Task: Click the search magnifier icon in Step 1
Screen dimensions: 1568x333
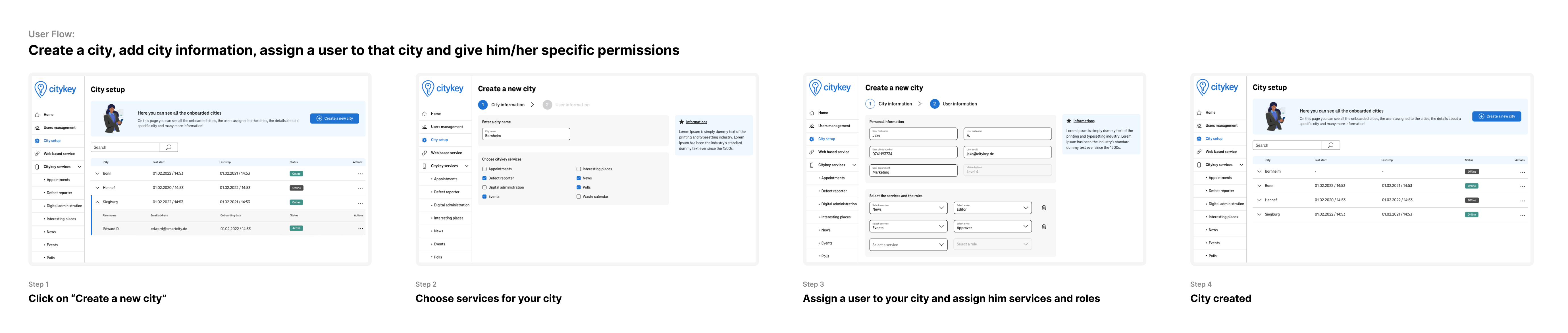Action: [169, 147]
